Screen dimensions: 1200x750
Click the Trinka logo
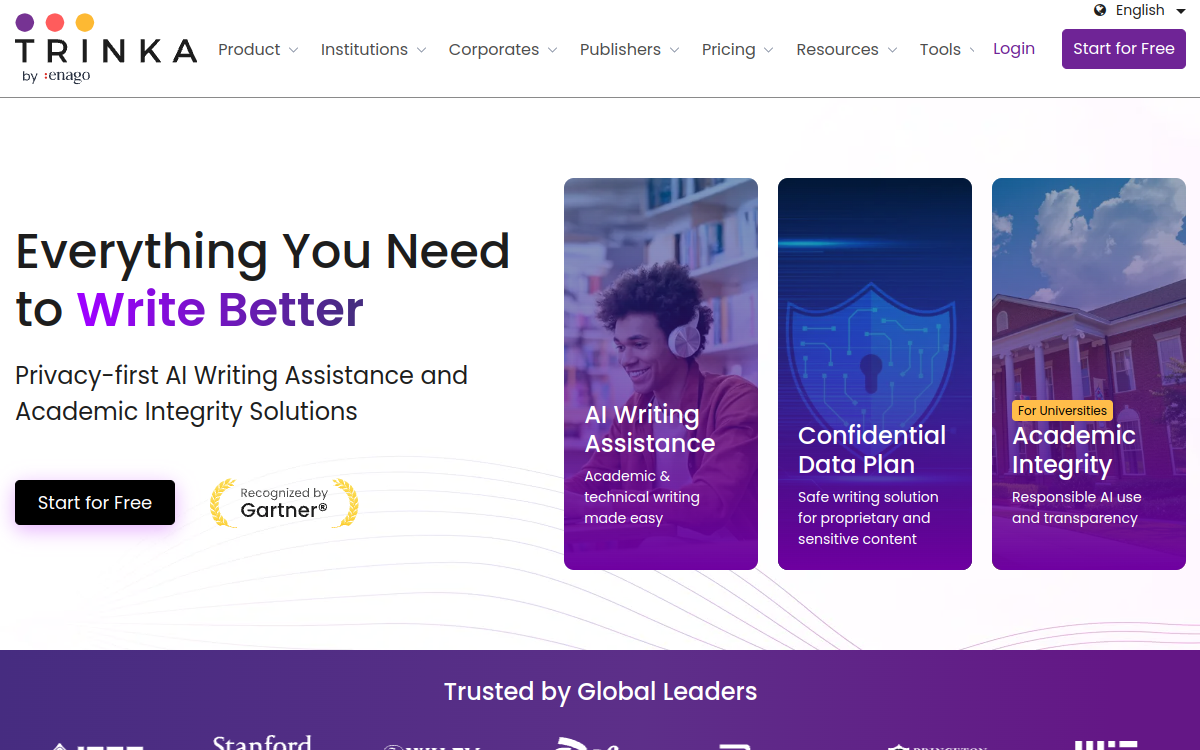[x=106, y=48]
